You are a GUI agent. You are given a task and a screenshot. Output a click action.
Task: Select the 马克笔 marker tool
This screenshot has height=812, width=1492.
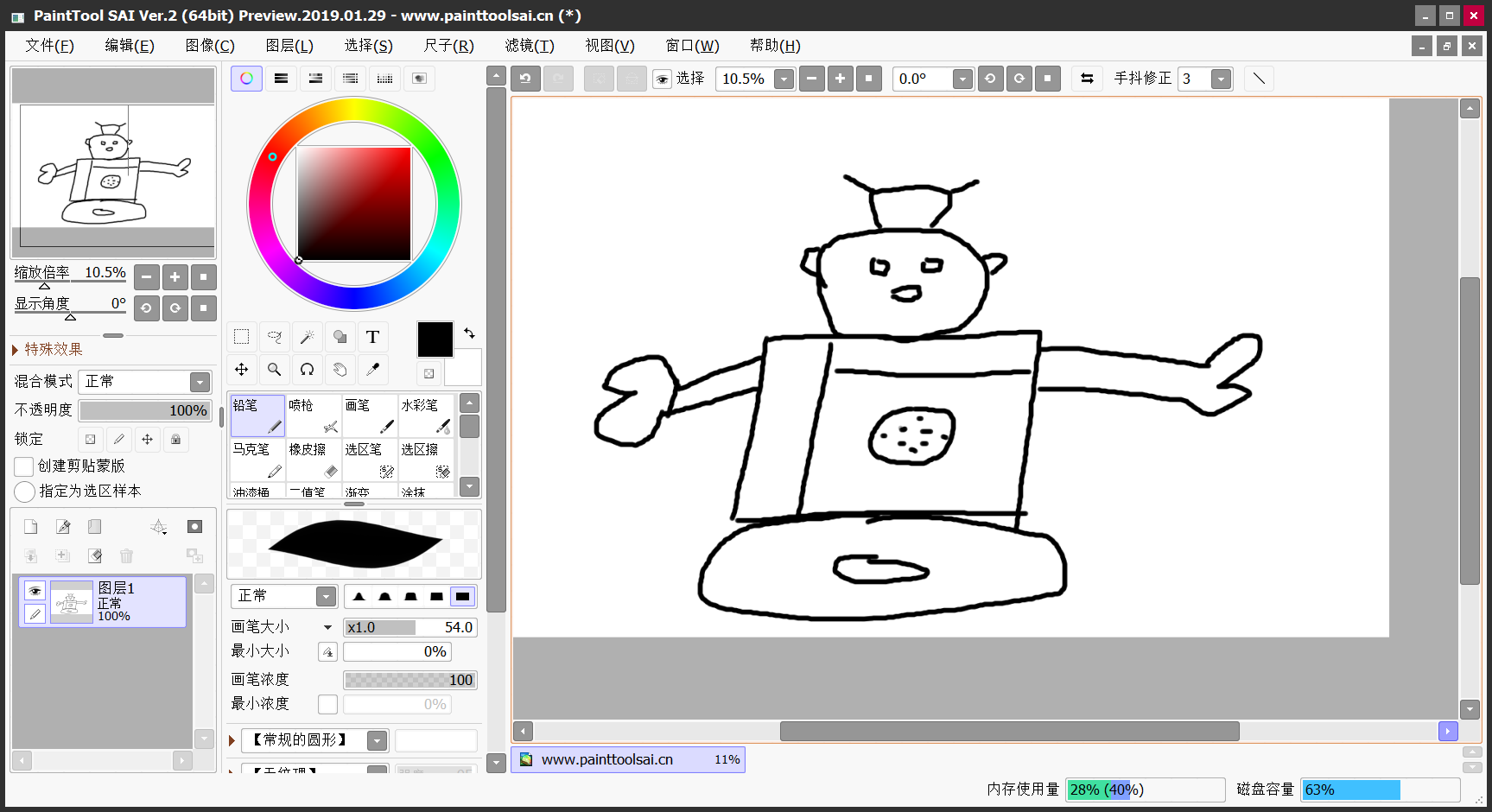257,460
